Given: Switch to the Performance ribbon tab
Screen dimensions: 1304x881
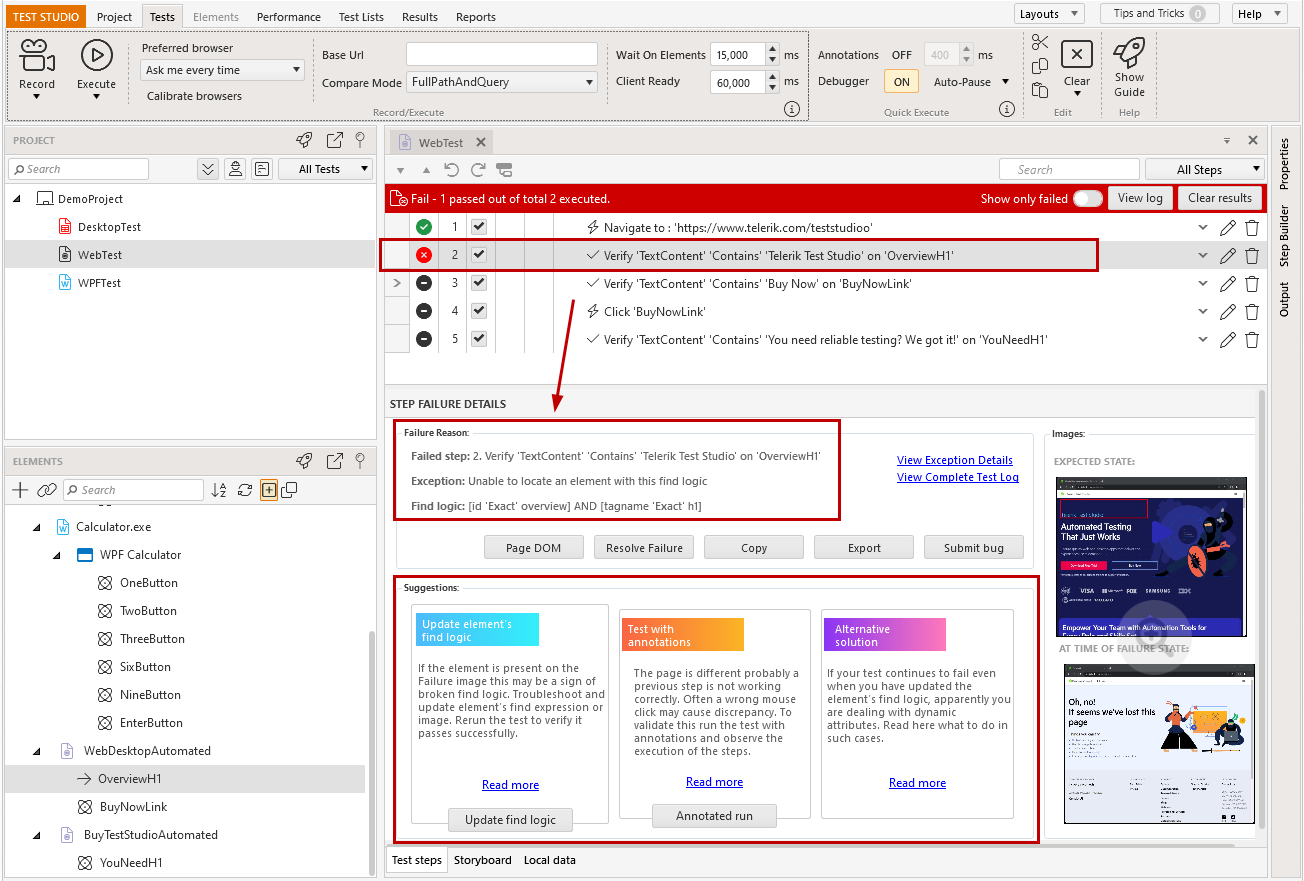Looking at the screenshot, I should (289, 17).
